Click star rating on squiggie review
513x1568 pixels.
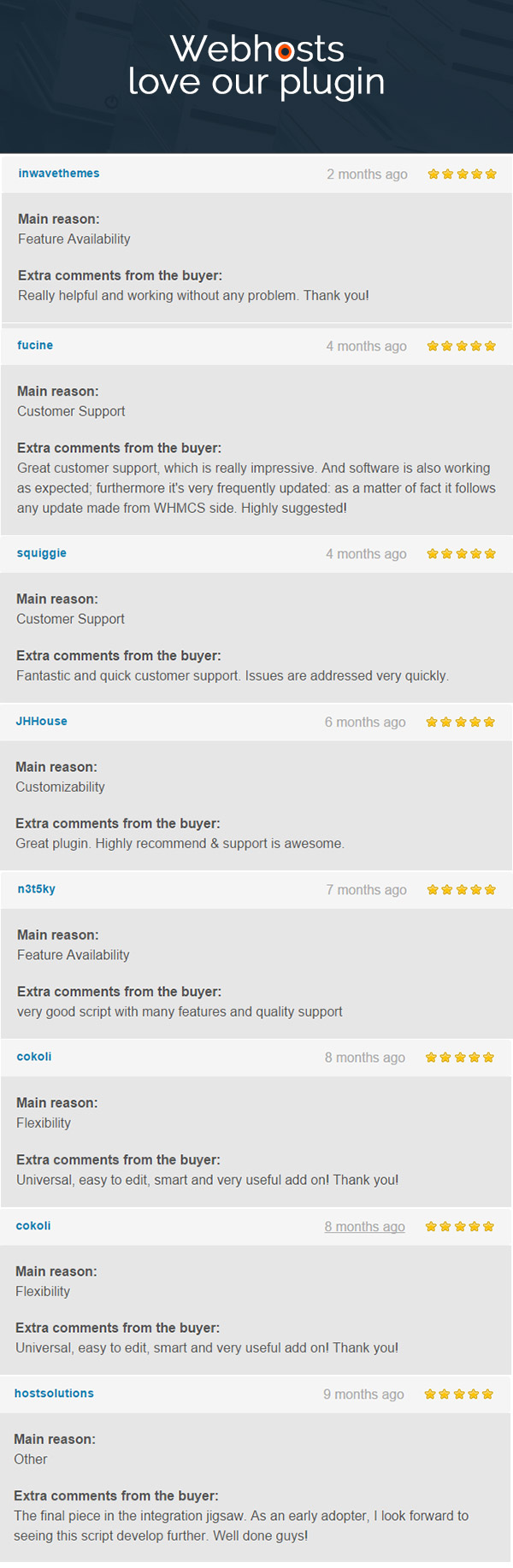[x=461, y=554]
